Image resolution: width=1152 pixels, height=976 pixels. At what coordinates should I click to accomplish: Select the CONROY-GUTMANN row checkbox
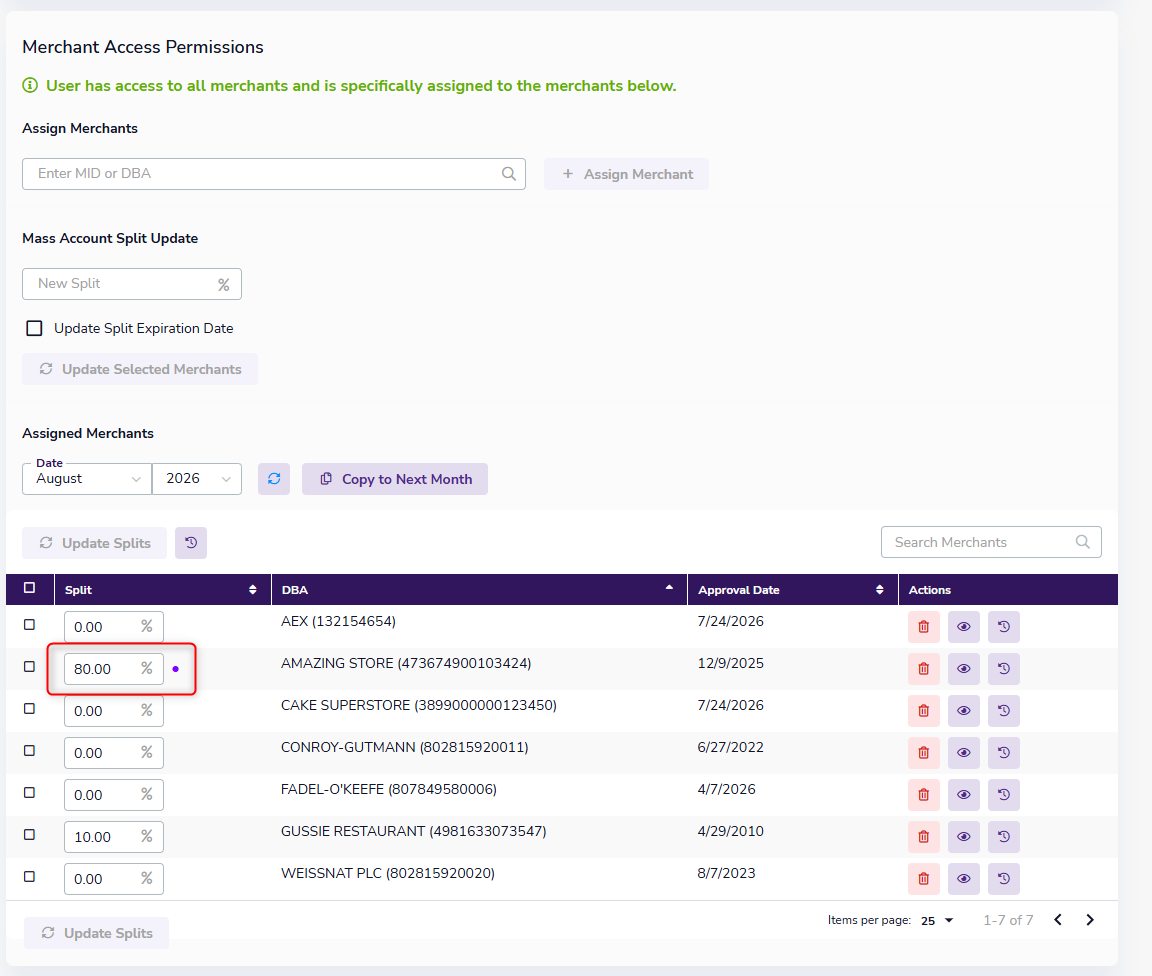[29, 750]
